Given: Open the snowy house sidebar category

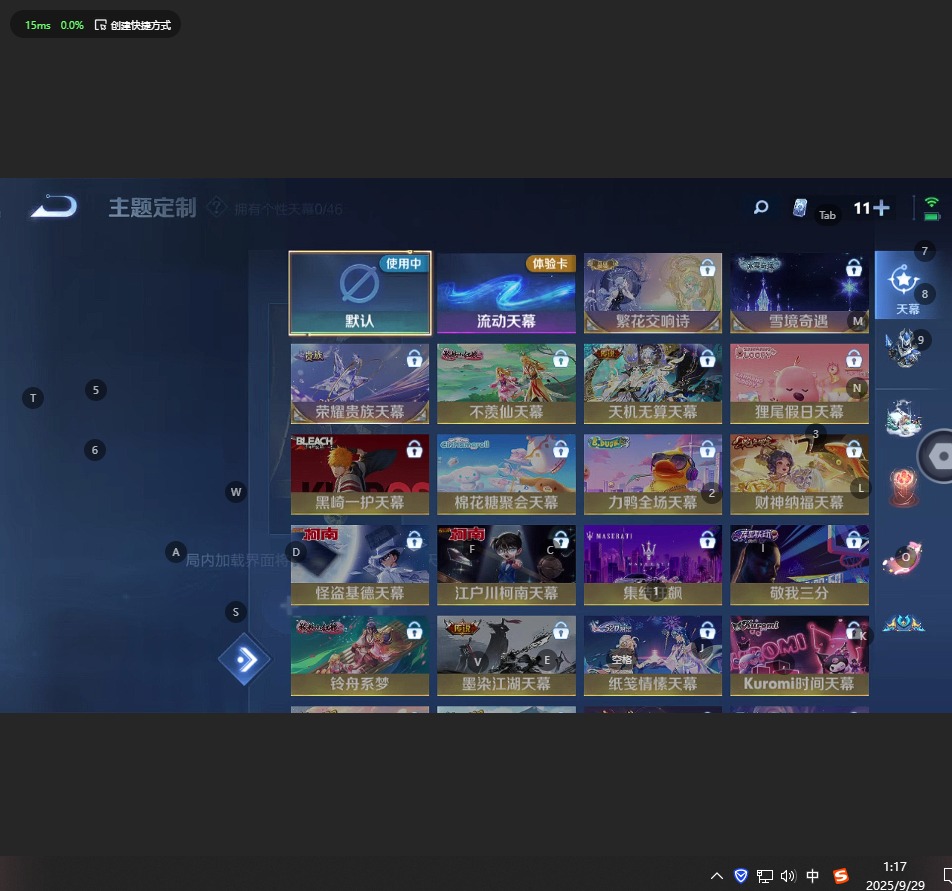Looking at the screenshot, I should tap(903, 417).
